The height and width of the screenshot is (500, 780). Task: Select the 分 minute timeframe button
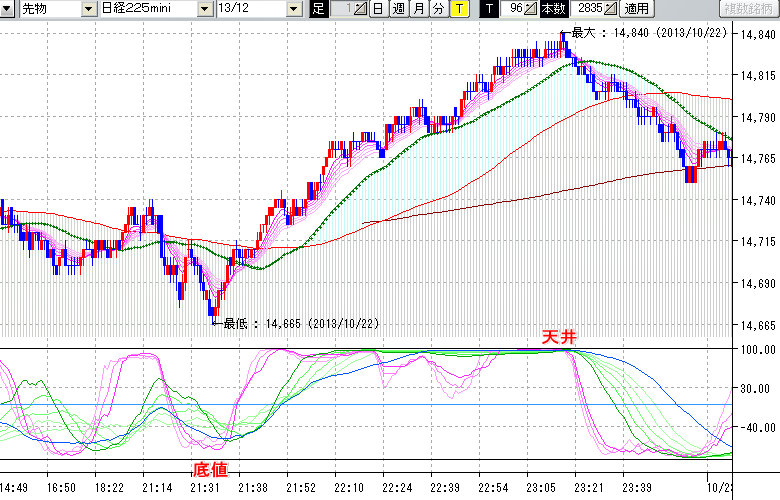click(439, 8)
